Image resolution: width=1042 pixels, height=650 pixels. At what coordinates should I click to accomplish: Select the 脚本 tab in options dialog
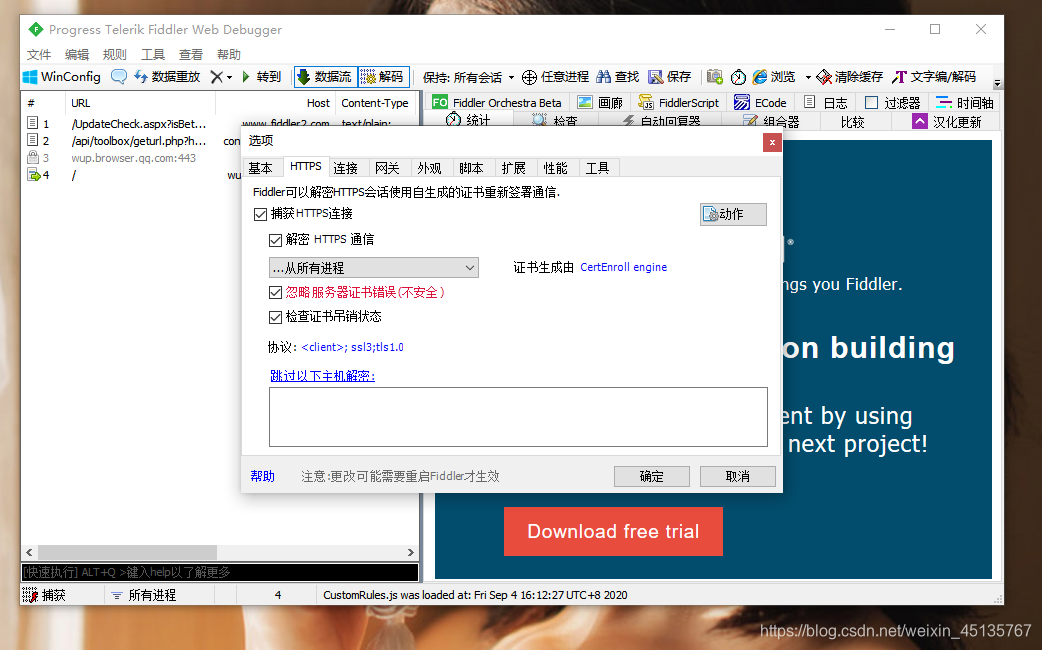(471, 168)
